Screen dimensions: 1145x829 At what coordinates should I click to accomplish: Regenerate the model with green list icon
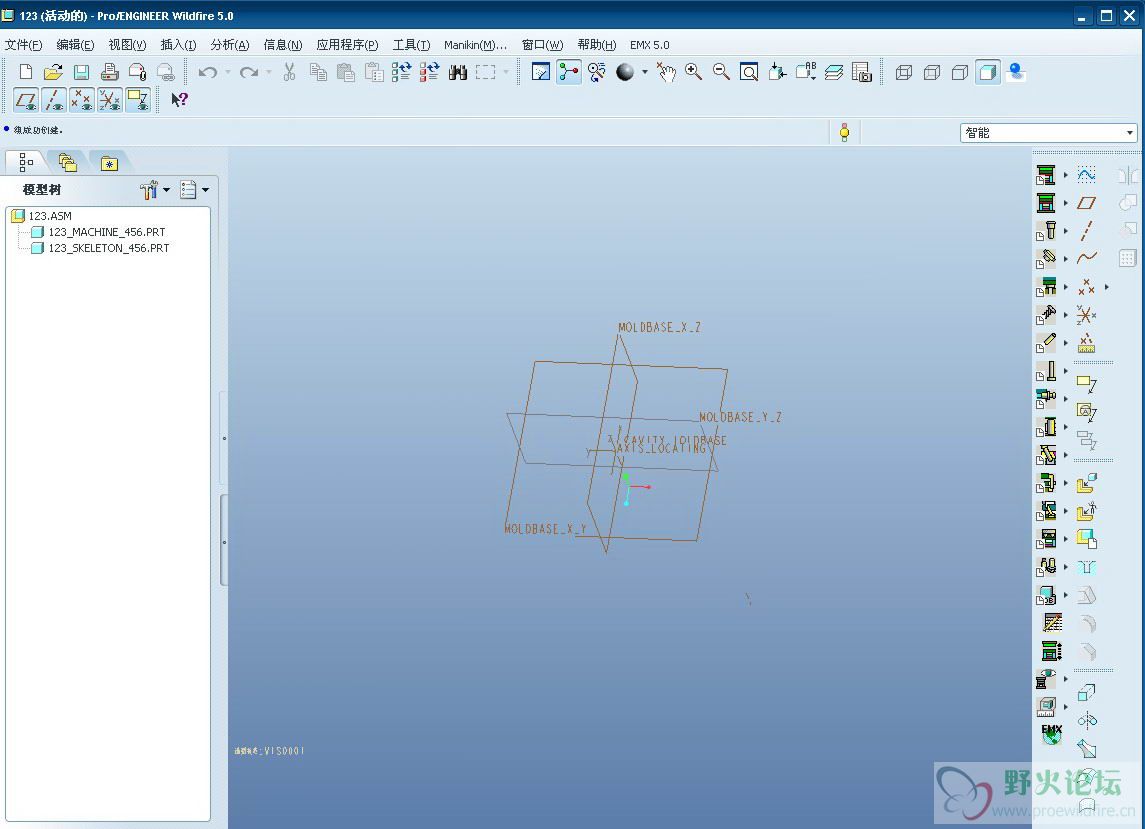(x=401, y=72)
